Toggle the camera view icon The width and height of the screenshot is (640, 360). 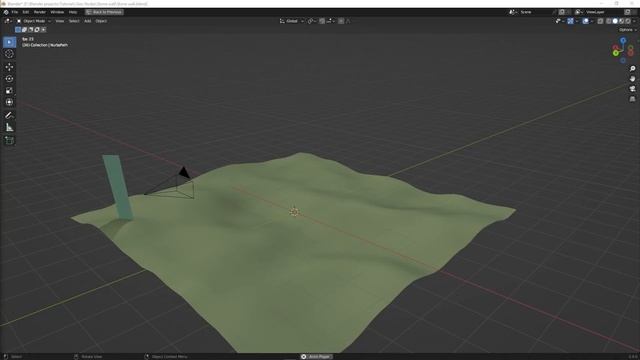click(x=632, y=89)
